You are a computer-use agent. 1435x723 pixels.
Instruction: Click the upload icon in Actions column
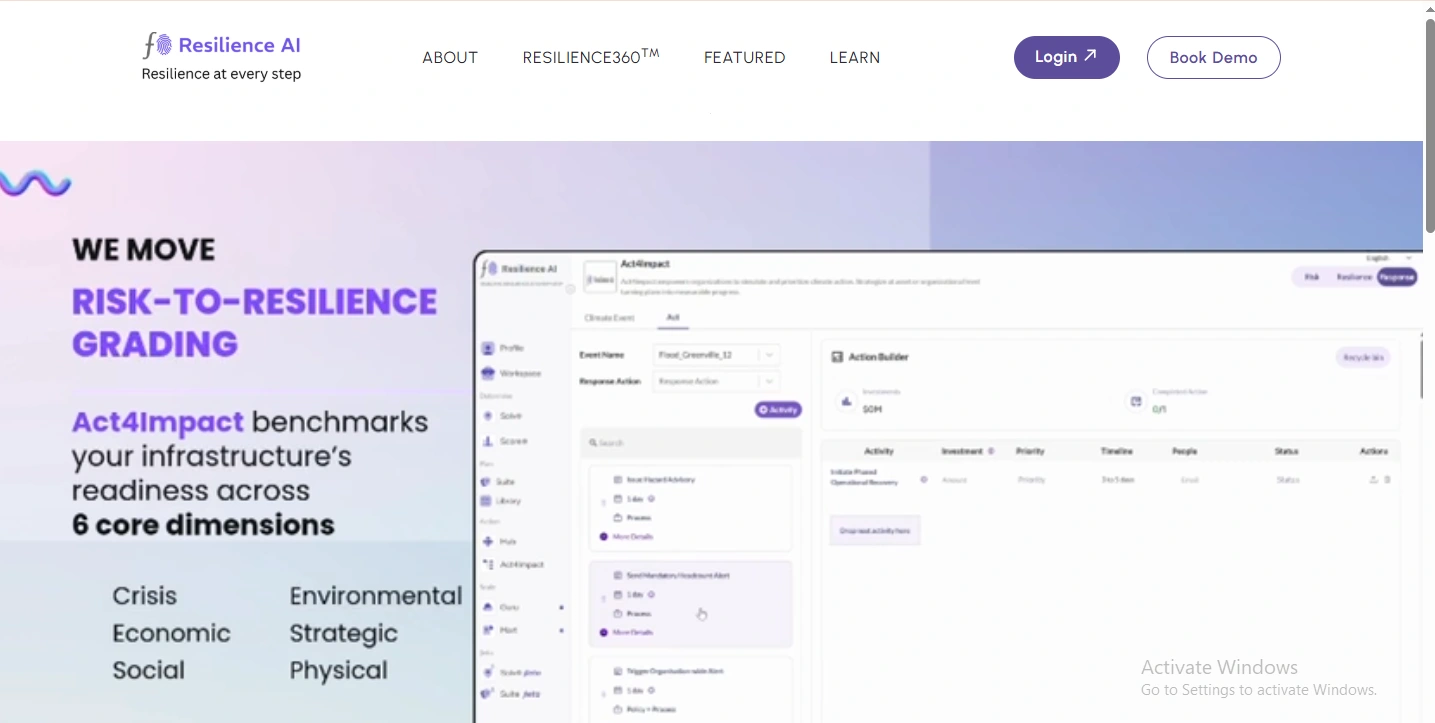[1374, 480]
